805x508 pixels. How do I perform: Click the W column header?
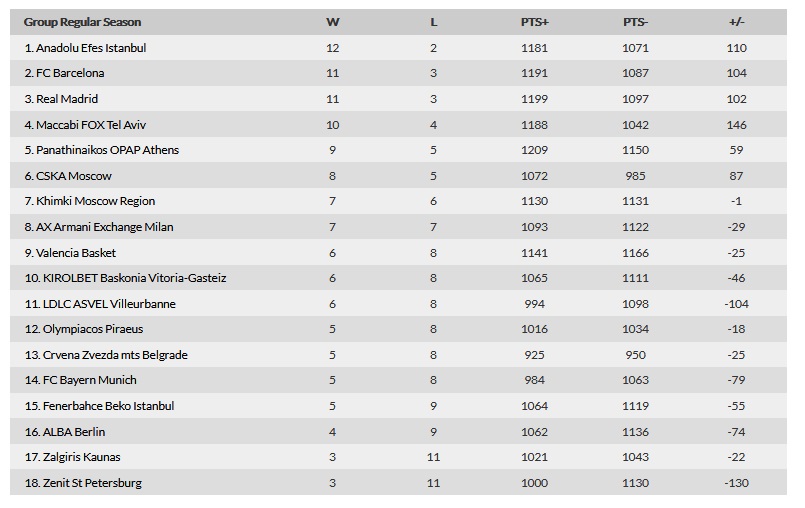tap(333, 22)
